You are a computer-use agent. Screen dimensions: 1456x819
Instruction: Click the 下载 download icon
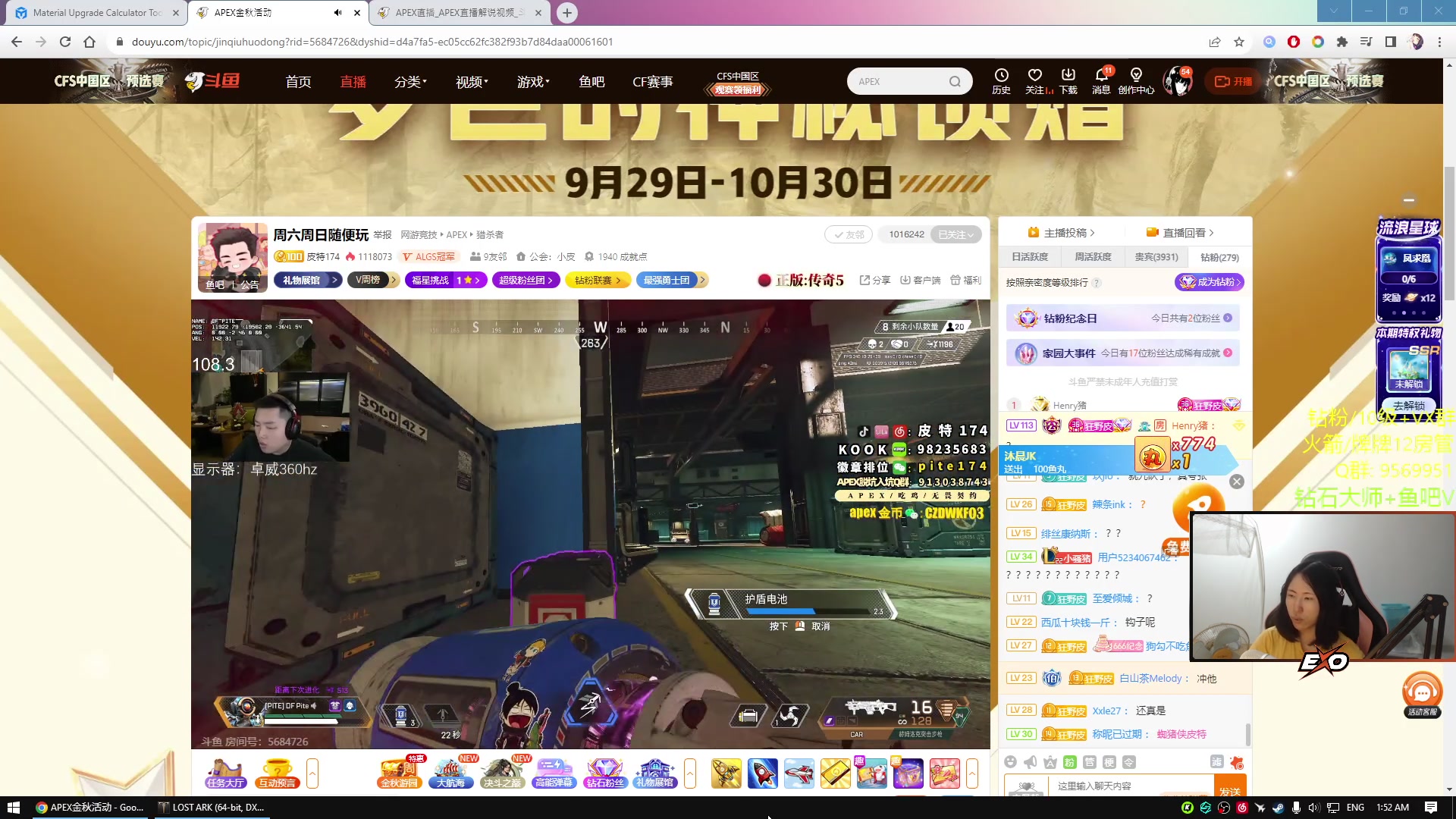pos(1068,80)
